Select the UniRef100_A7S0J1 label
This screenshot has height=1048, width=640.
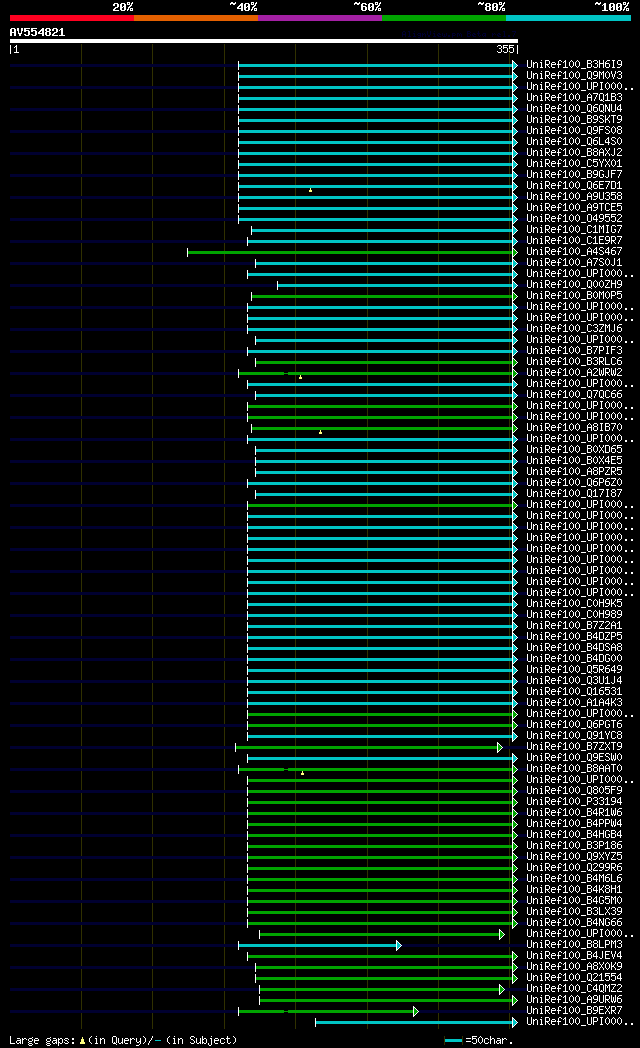(574, 263)
